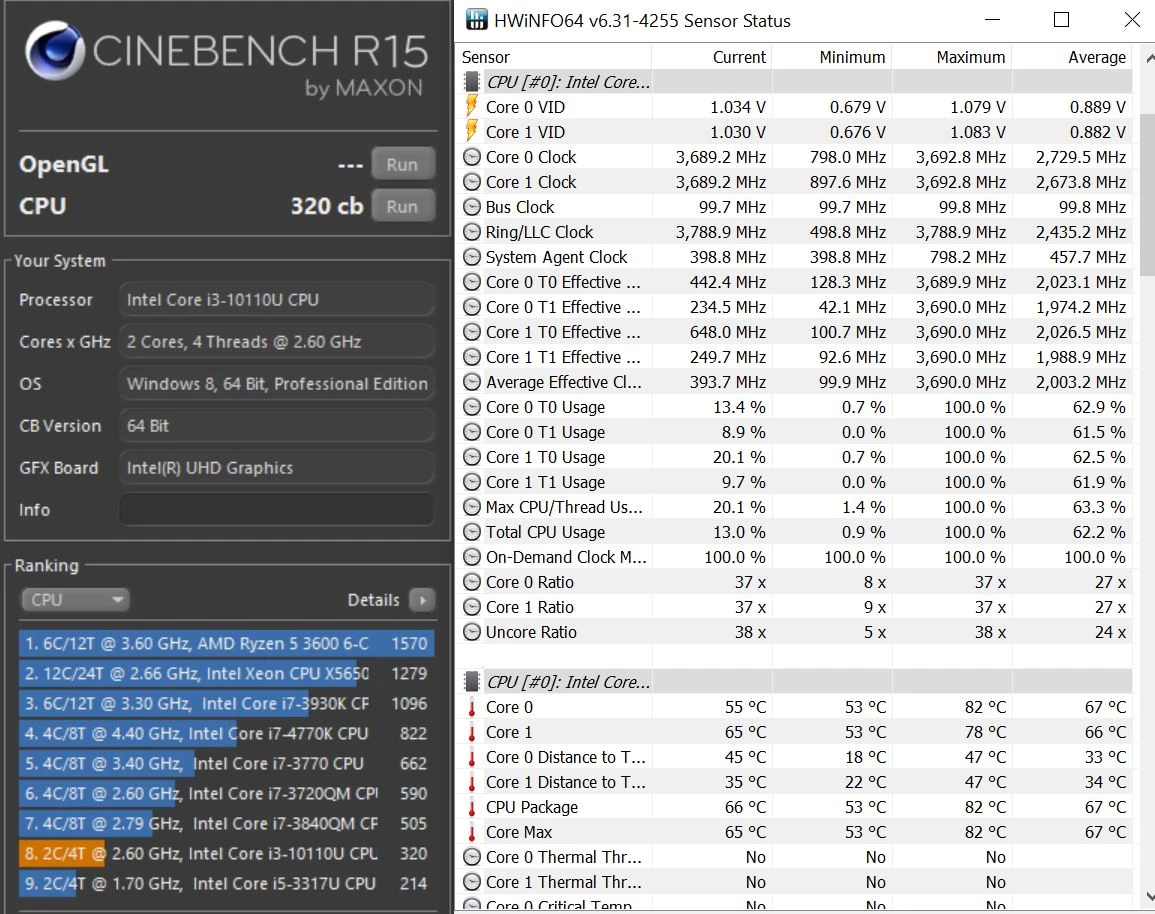The width and height of the screenshot is (1155, 914).
Task: Click the Info input field in Cinebench
Action: [276, 509]
